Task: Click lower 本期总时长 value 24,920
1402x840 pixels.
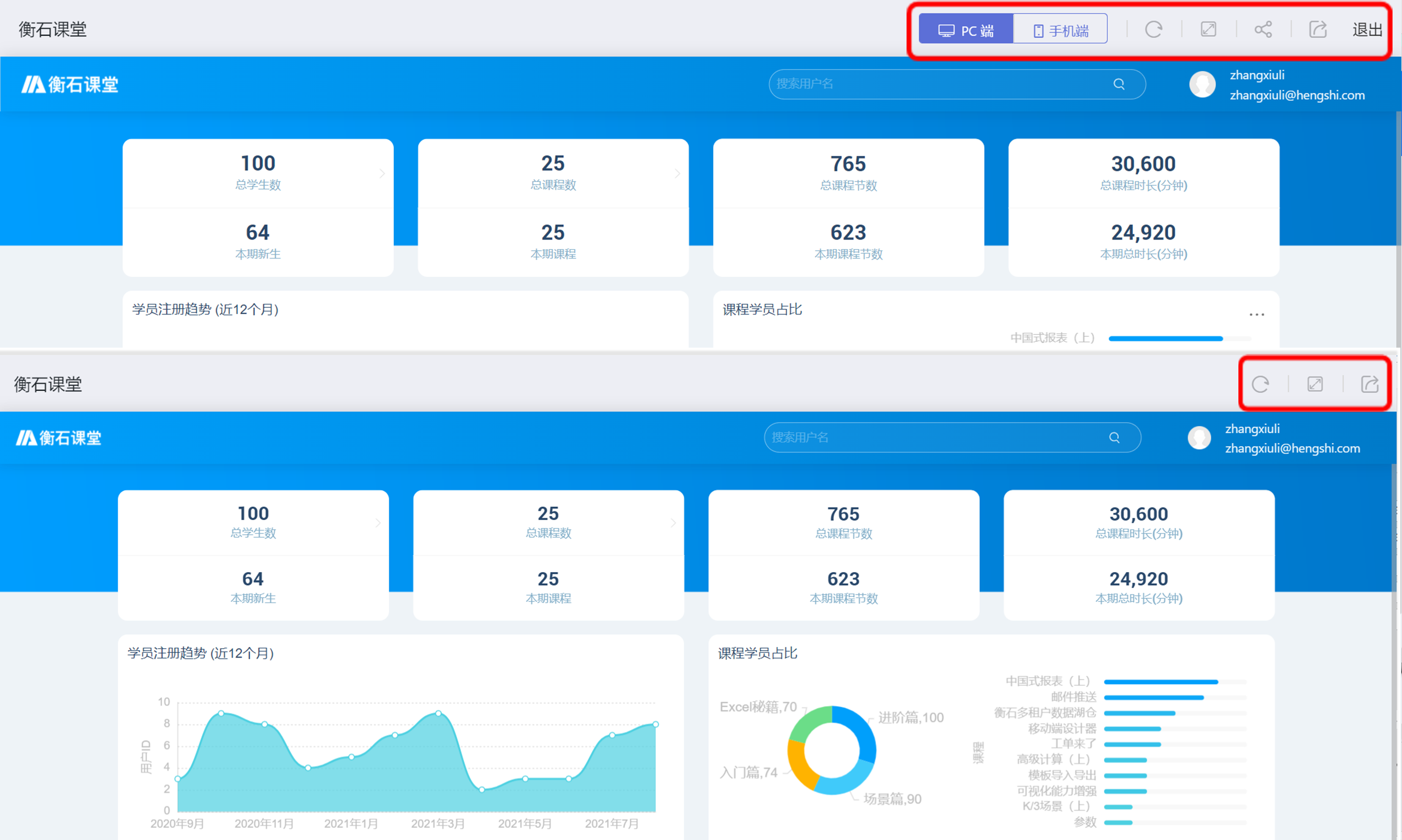Action: [1139, 578]
